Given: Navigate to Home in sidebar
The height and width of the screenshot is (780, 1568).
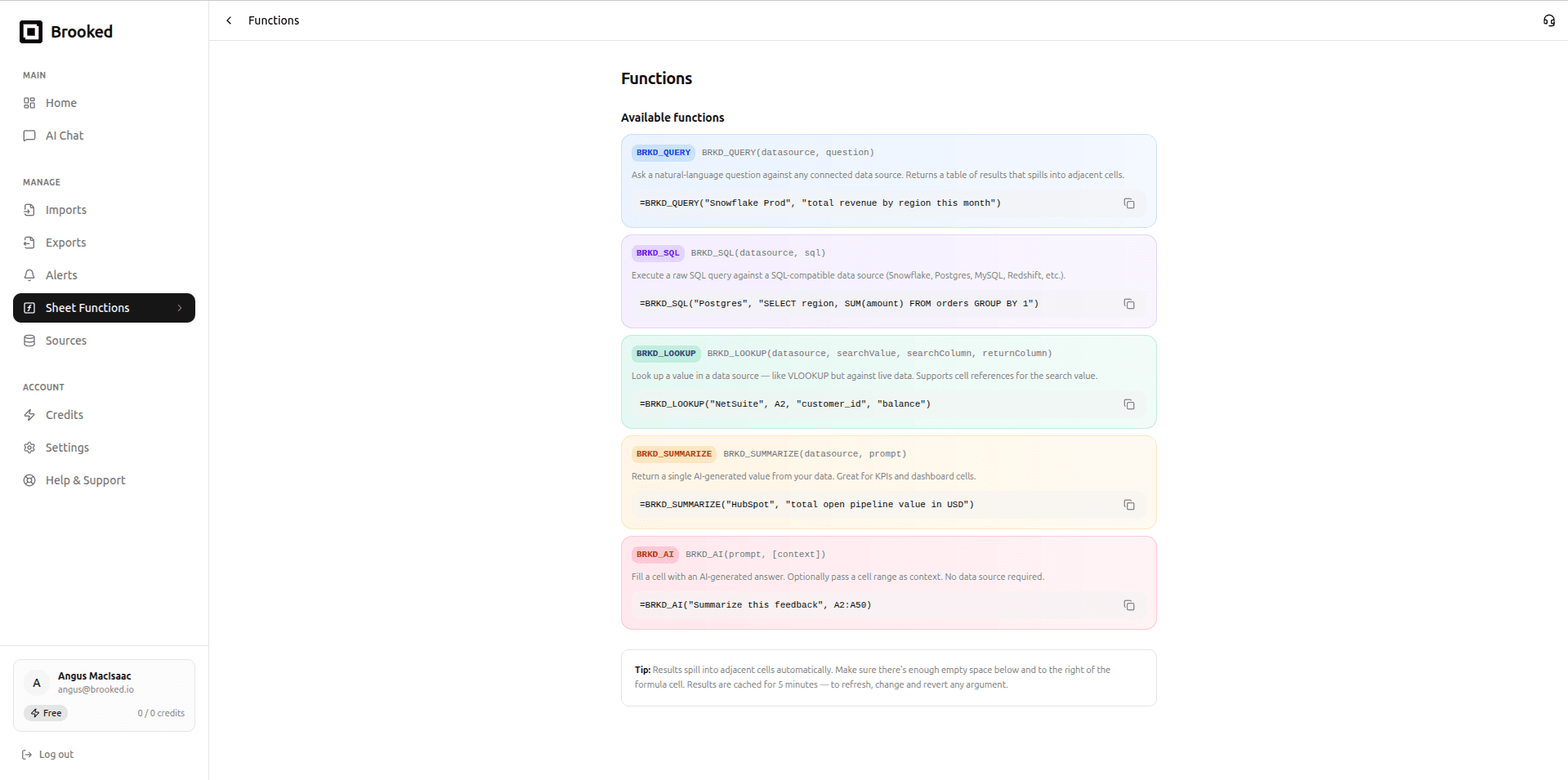Looking at the screenshot, I should click(x=104, y=103).
